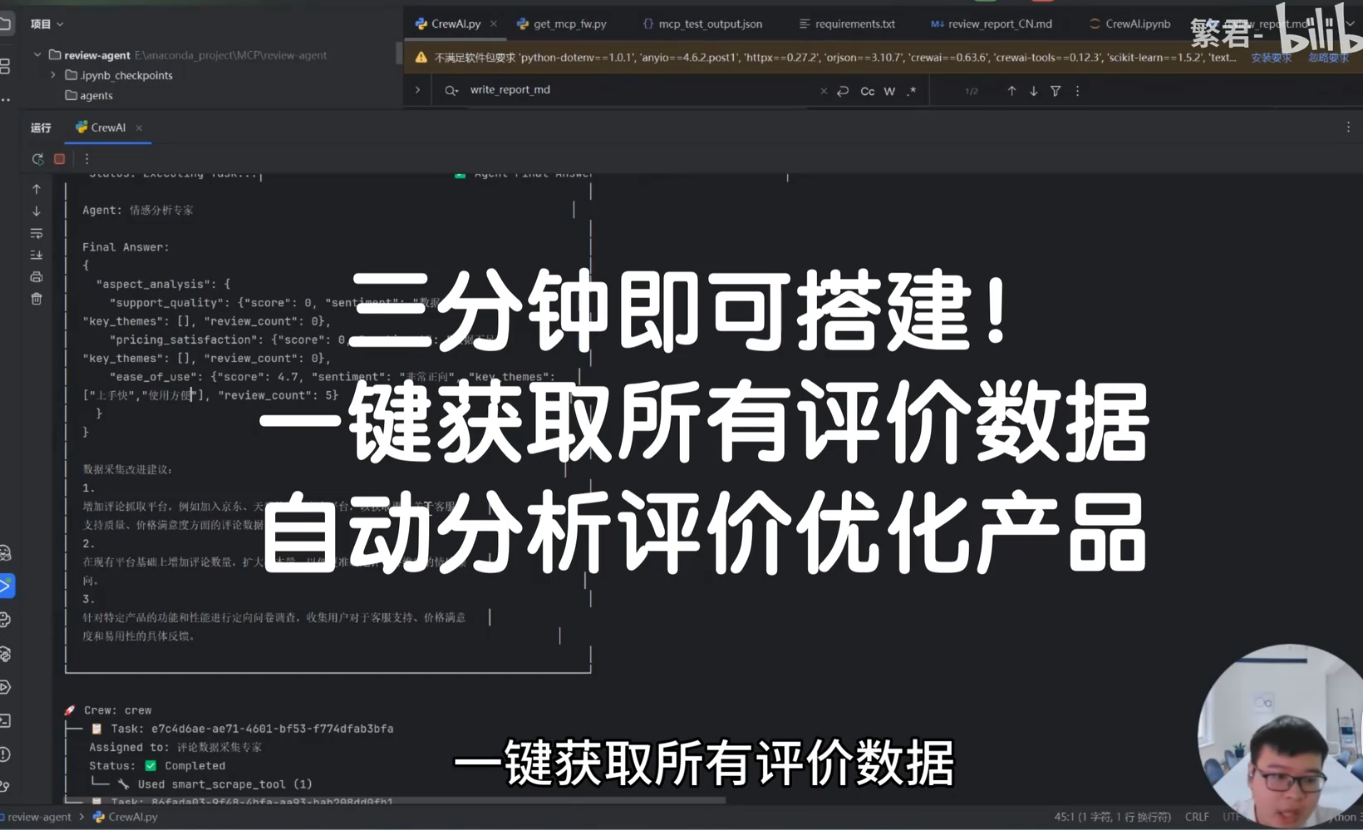This screenshot has width=1363, height=830.
Task: Clear the find search field text
Action: click(823, 91)
